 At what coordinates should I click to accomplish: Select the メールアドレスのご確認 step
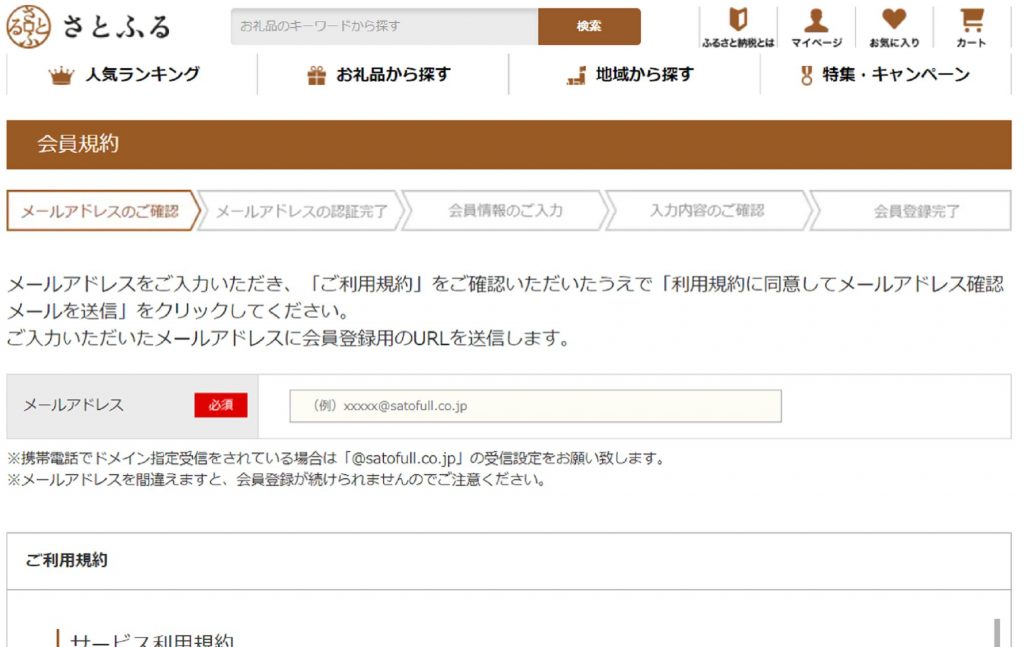pyautogui.click(x=100, y=211)
